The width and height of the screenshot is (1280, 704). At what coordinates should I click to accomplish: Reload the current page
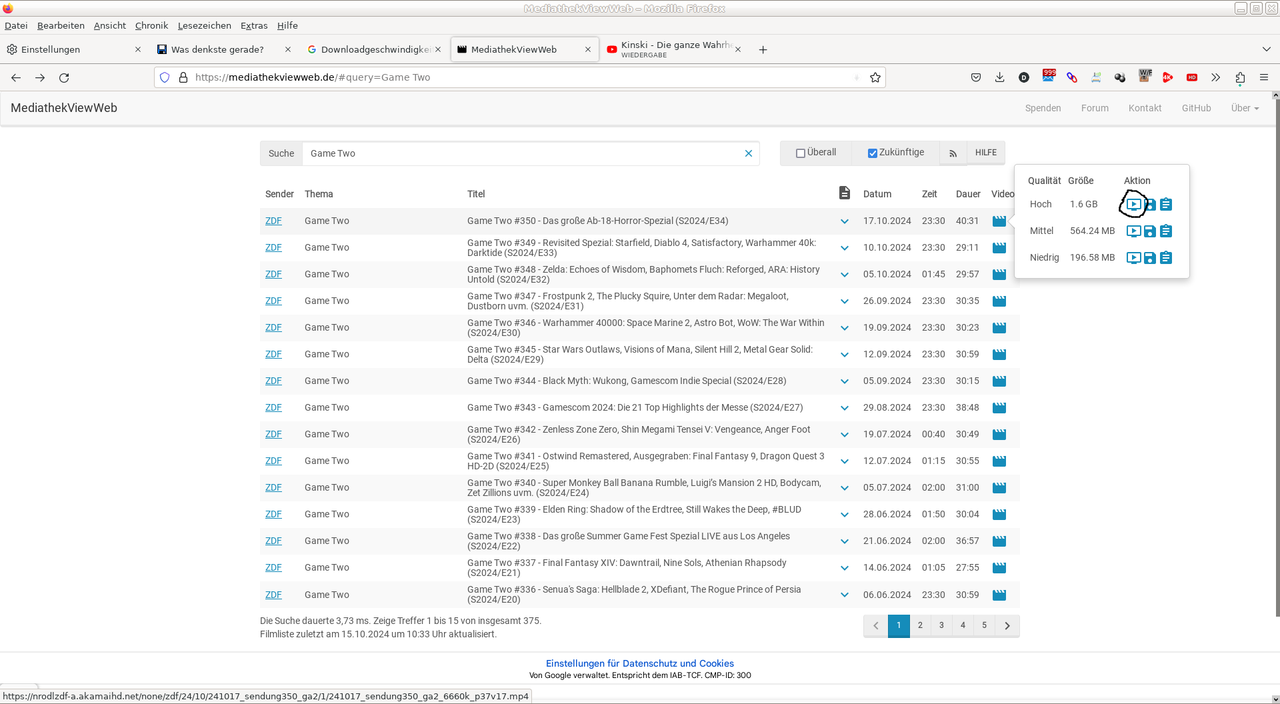click(64, 77)
